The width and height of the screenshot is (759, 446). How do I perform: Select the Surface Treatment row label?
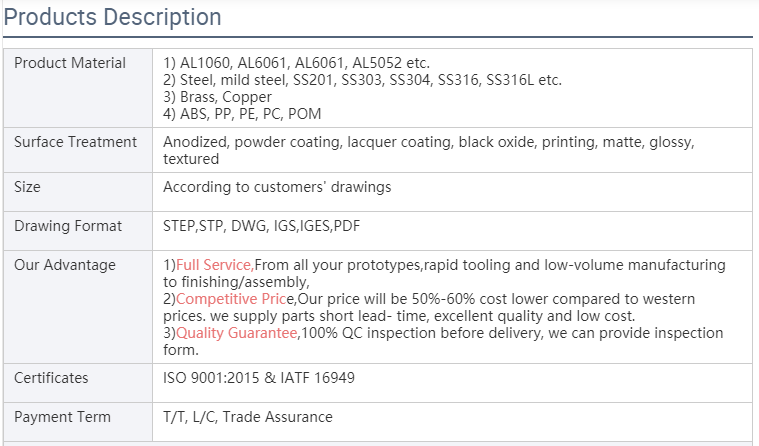(x=76, y=142)
